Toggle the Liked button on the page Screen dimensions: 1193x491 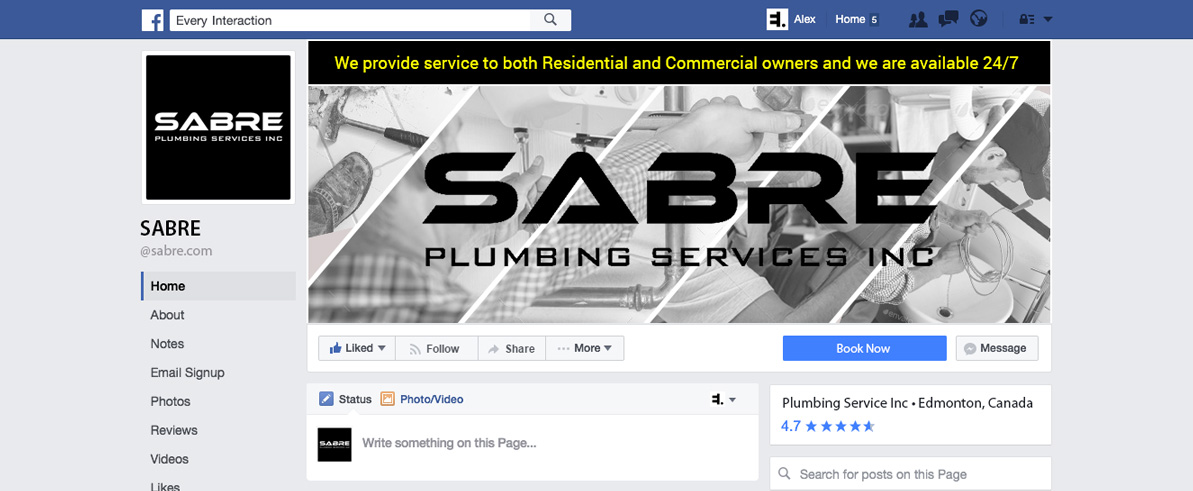coord(357,348)
